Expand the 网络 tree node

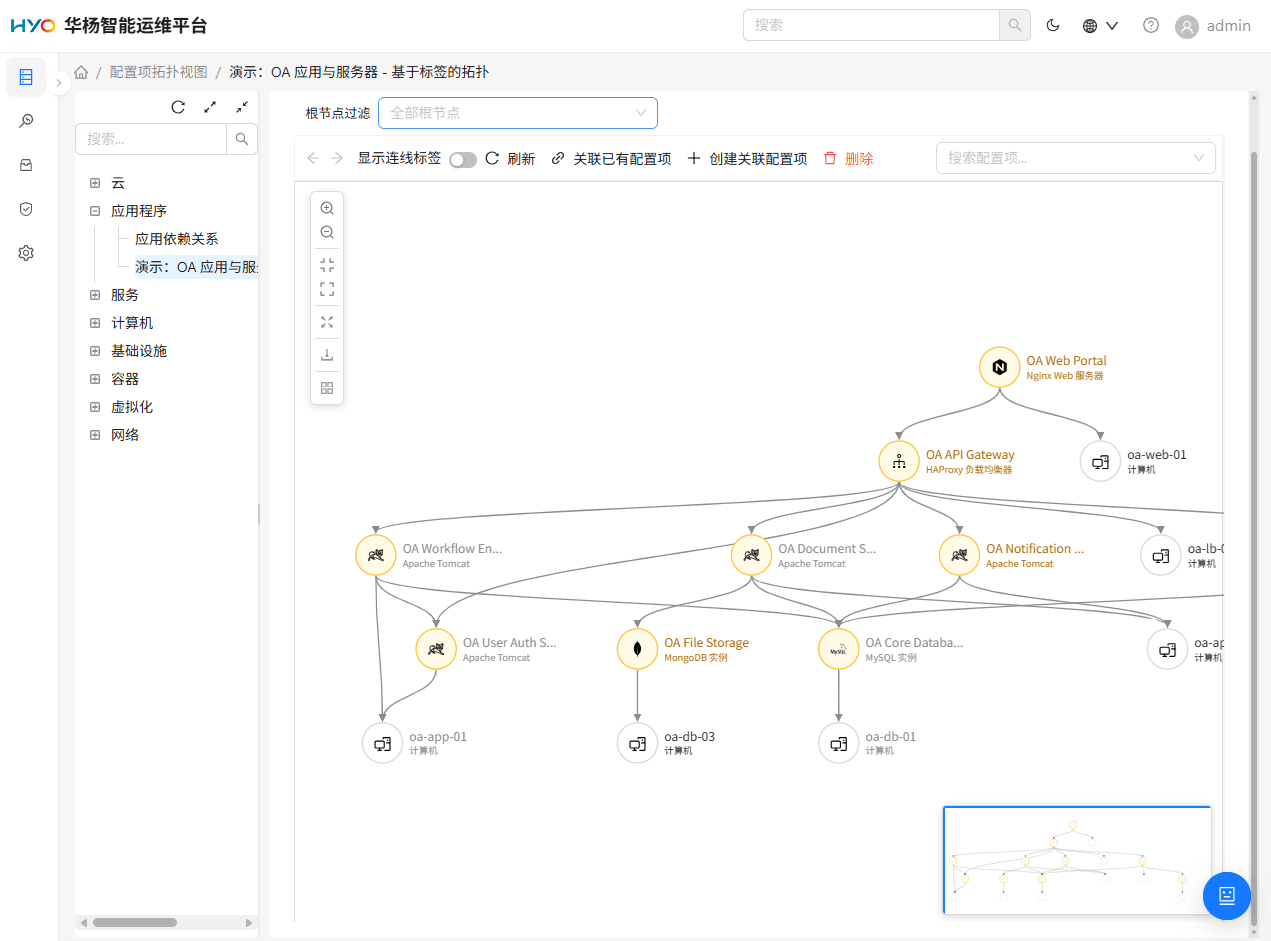point(95,435)
